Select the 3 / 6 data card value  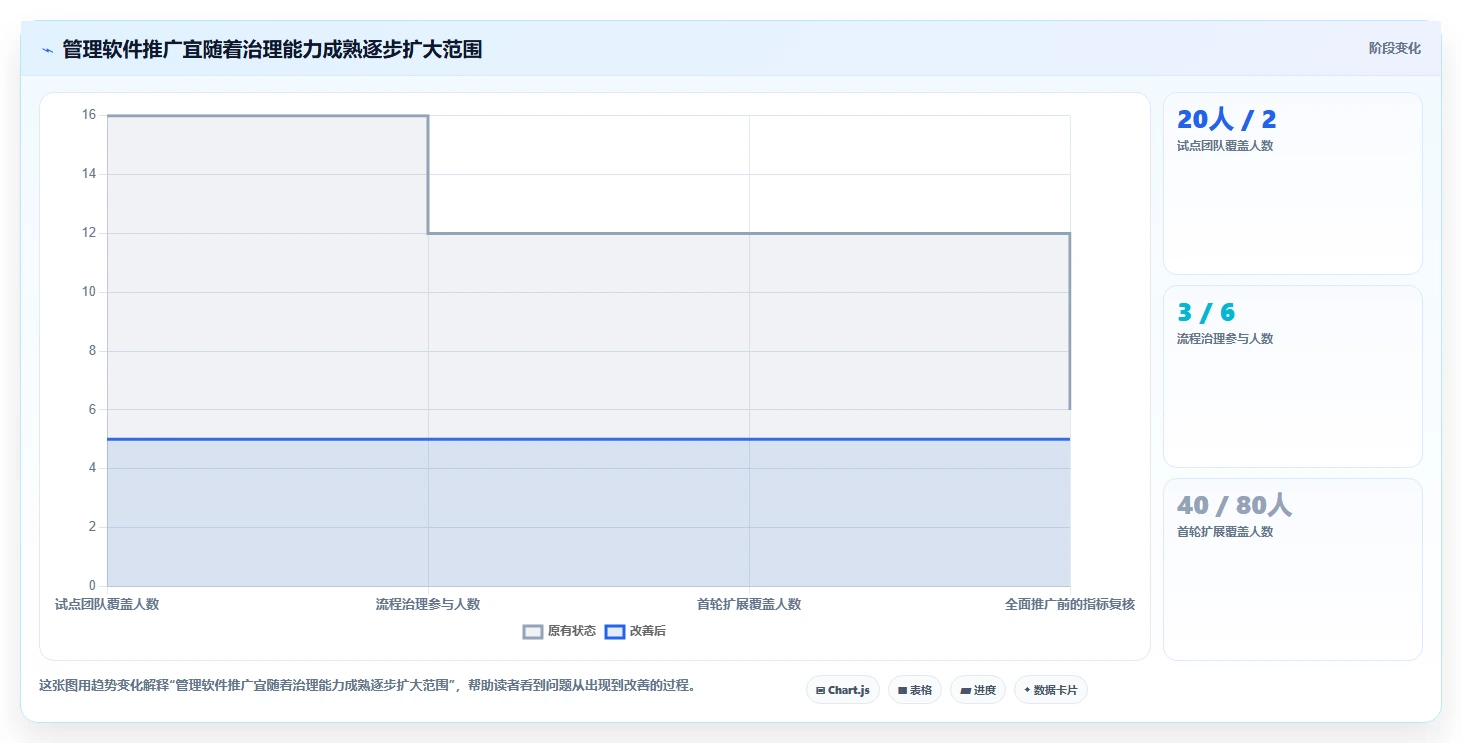pos(1206,313)
